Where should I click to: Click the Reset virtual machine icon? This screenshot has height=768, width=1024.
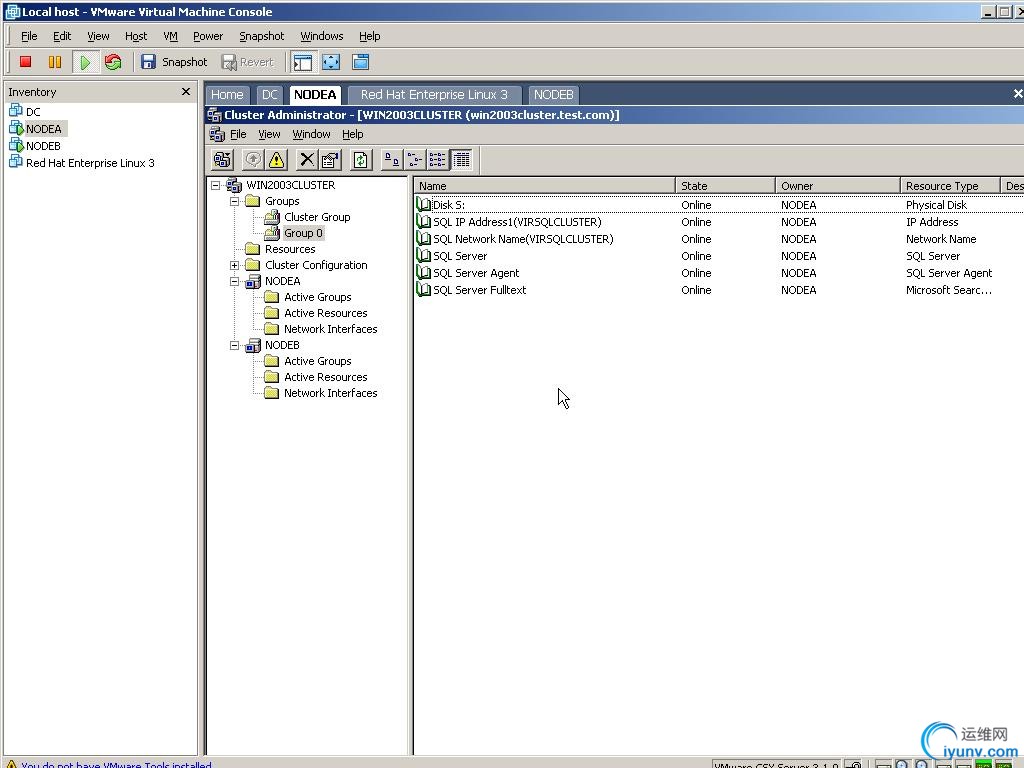click(113, 62)
